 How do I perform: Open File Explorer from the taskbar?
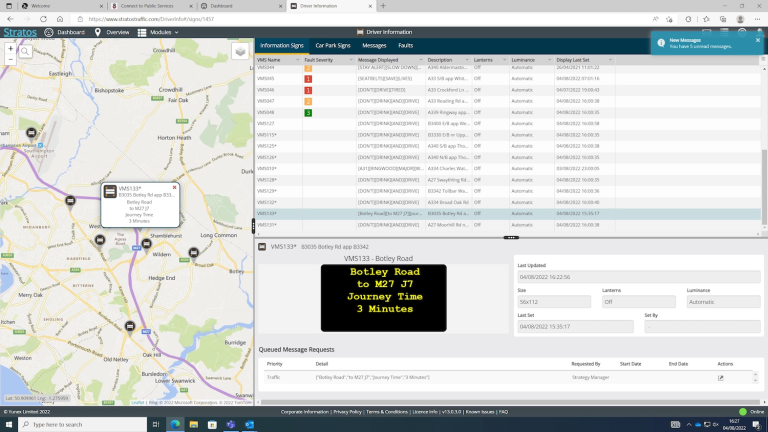click(193, 424)
